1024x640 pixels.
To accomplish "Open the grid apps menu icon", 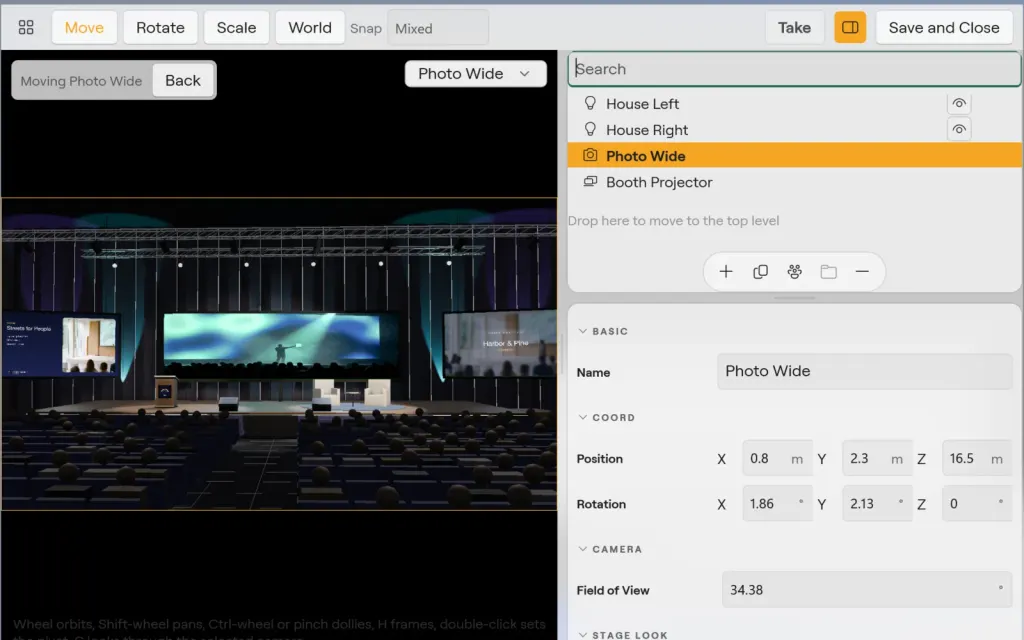I will (26, 27).
